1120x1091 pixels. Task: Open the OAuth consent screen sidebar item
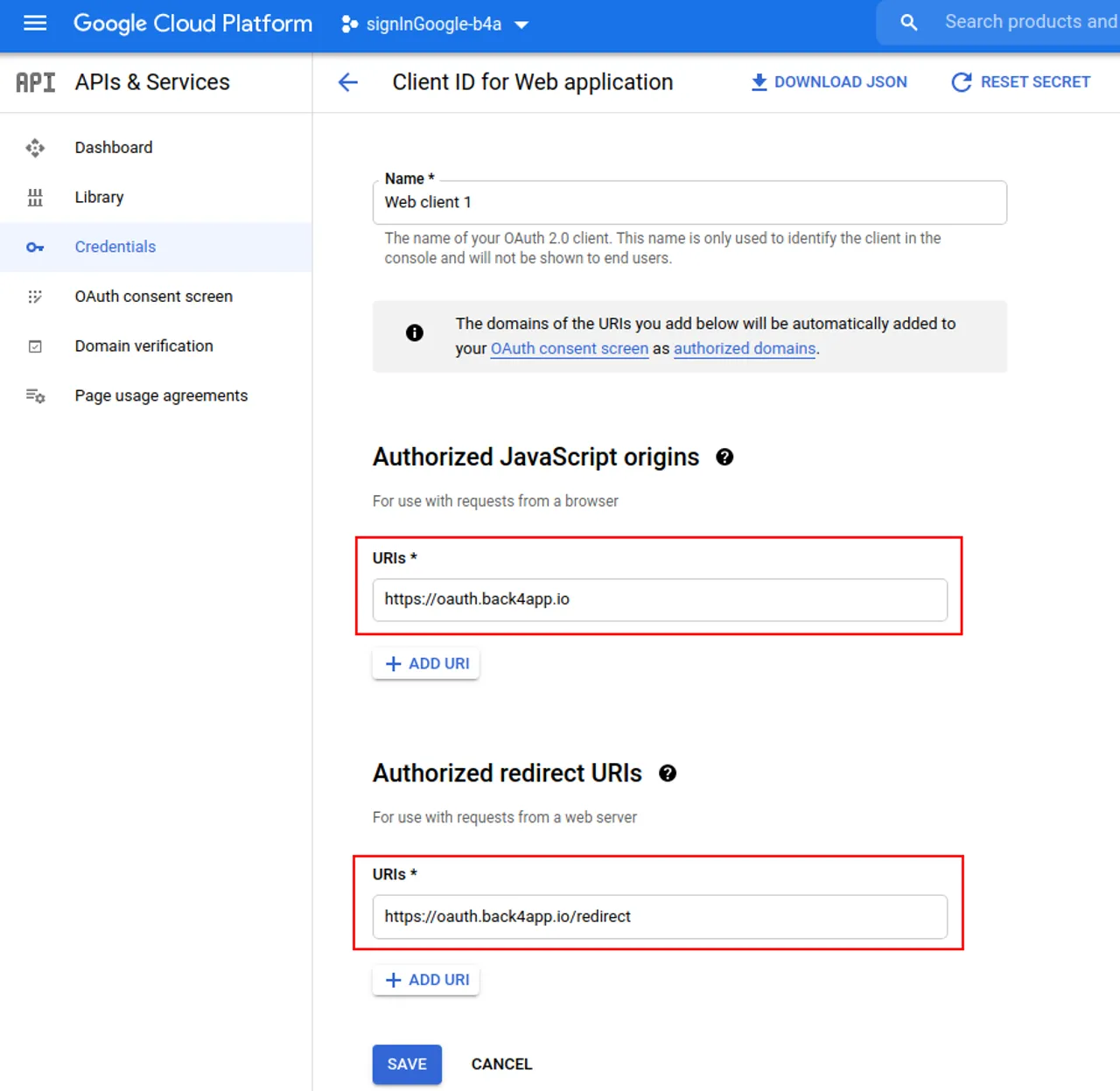tap(153, 296)
